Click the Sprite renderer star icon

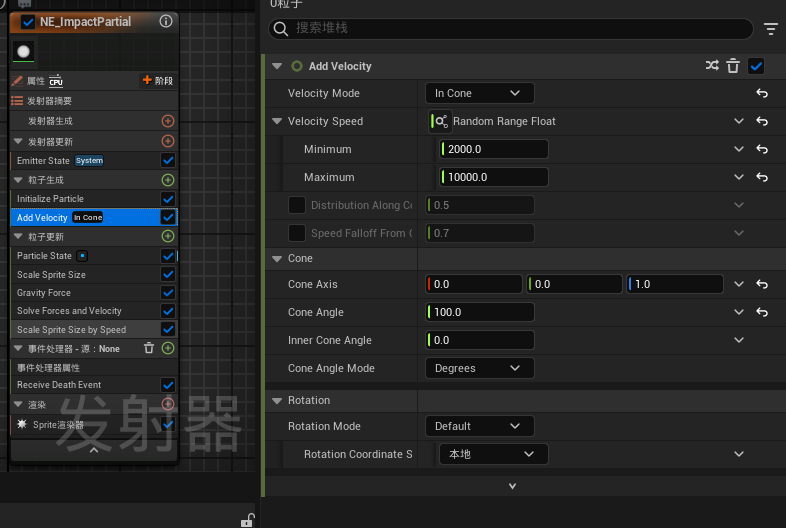22,424
